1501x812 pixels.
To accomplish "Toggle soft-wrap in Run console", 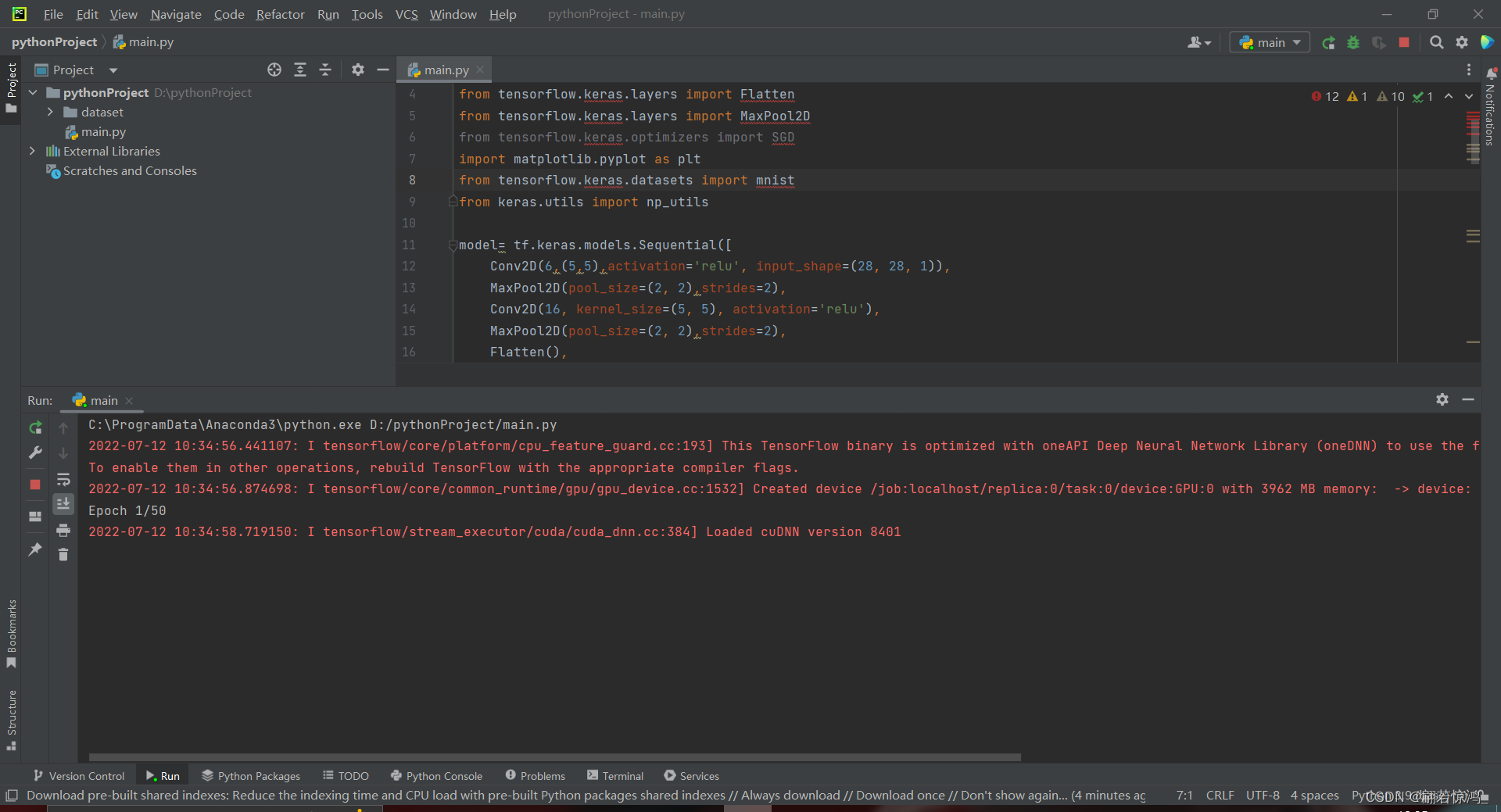I will click(63, 479).
